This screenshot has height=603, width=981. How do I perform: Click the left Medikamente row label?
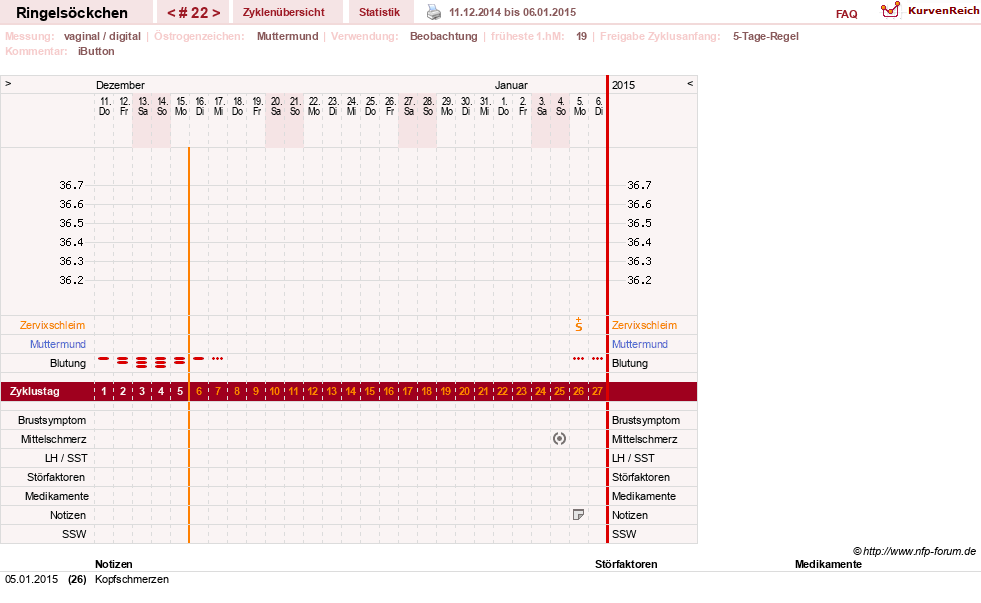point(57,496)
